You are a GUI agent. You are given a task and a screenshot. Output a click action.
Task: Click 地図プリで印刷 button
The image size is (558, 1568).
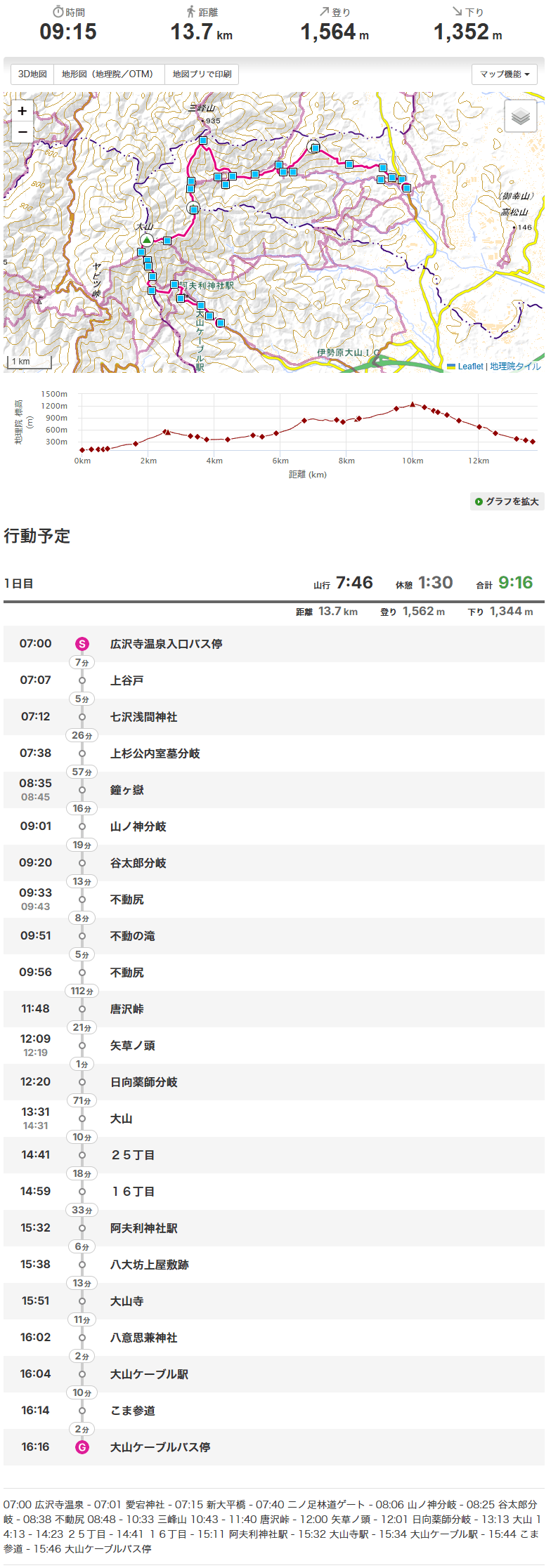point(202,74)
